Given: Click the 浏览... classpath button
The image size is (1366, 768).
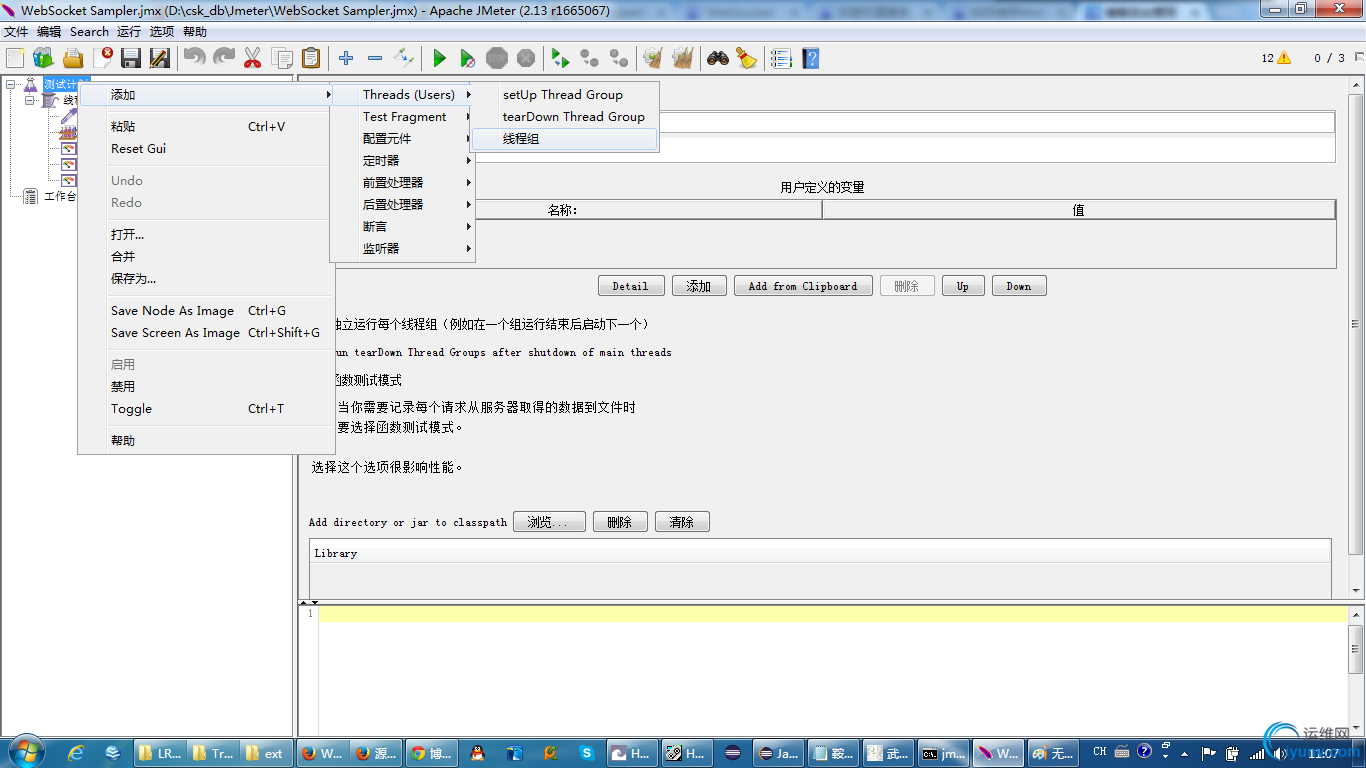Looking at the screenshot, I should click(x=549, y=522).
